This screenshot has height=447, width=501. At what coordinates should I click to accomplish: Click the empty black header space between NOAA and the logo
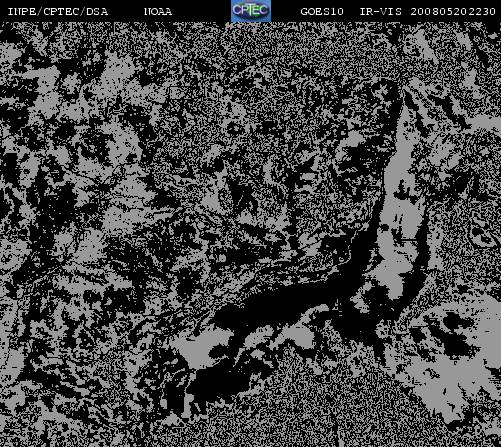pos(201,12)
